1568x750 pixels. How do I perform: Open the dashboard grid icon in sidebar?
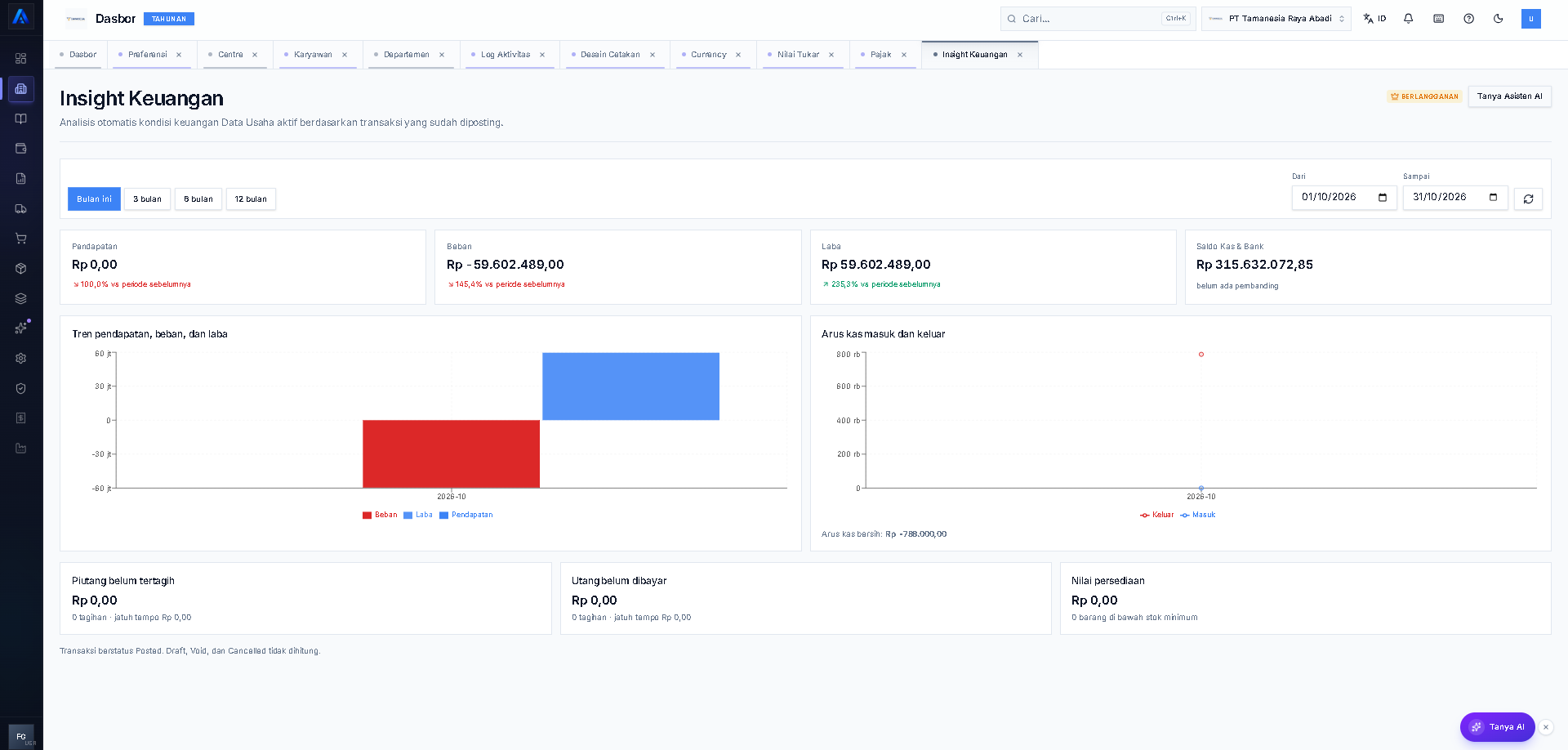21,59
